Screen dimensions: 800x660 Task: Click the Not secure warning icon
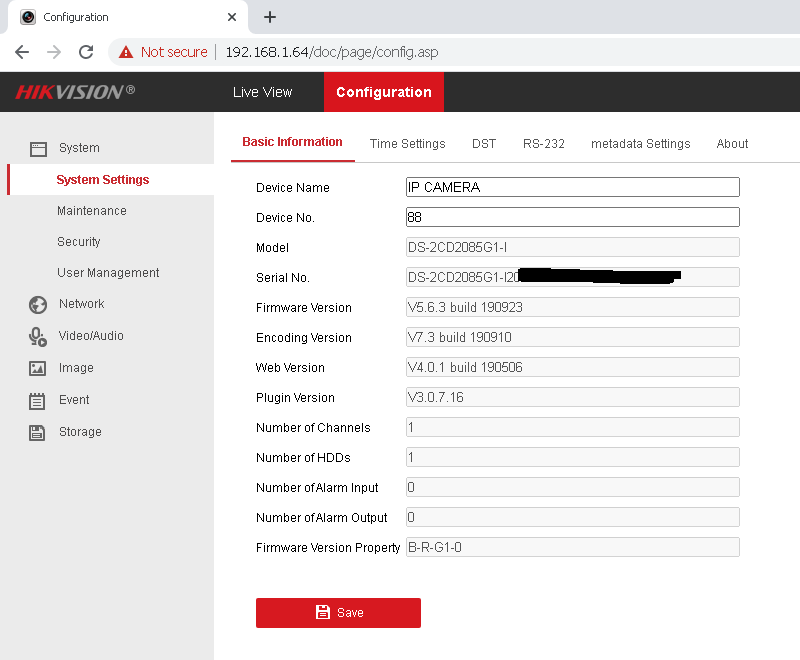tap(126, 52)
